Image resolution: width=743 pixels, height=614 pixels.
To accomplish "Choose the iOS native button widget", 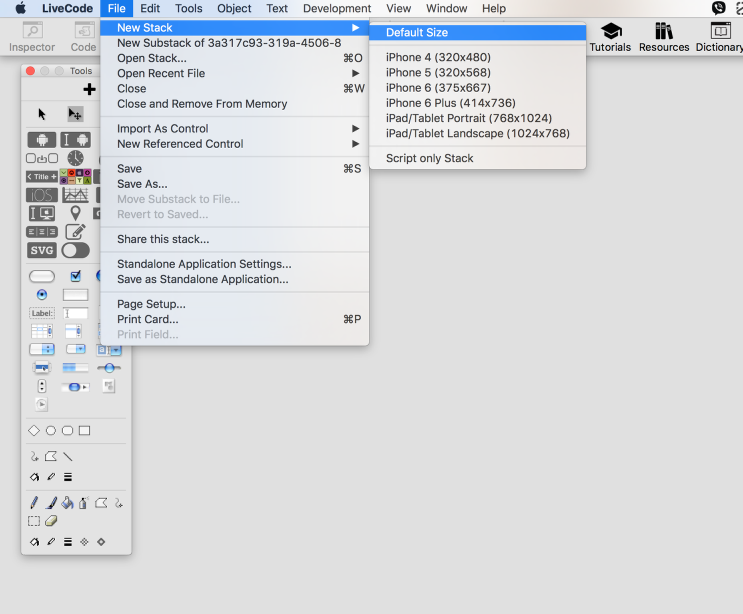I will [42, 195].
